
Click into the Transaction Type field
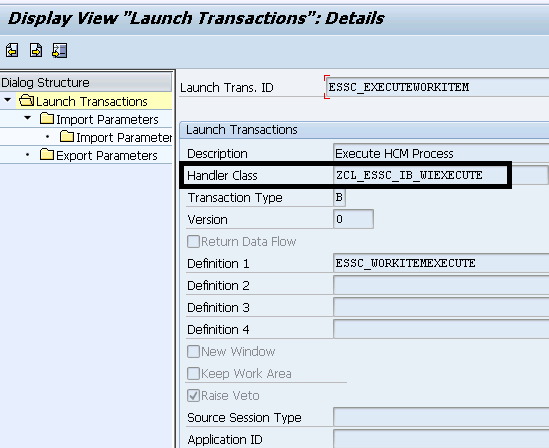[x=339, y=197]
